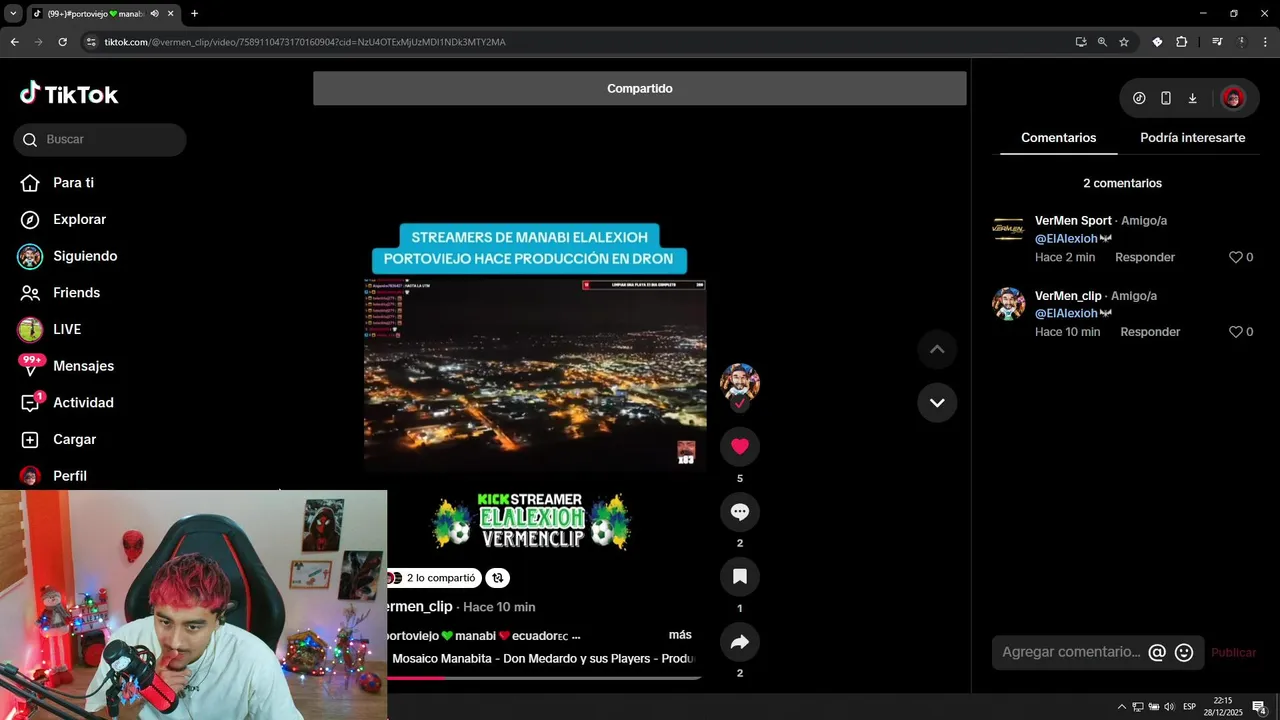Open the profile avatar menu at top right
Image resolution: width=1280 pixels, height=720 pixels.
tap(1233, 98)
